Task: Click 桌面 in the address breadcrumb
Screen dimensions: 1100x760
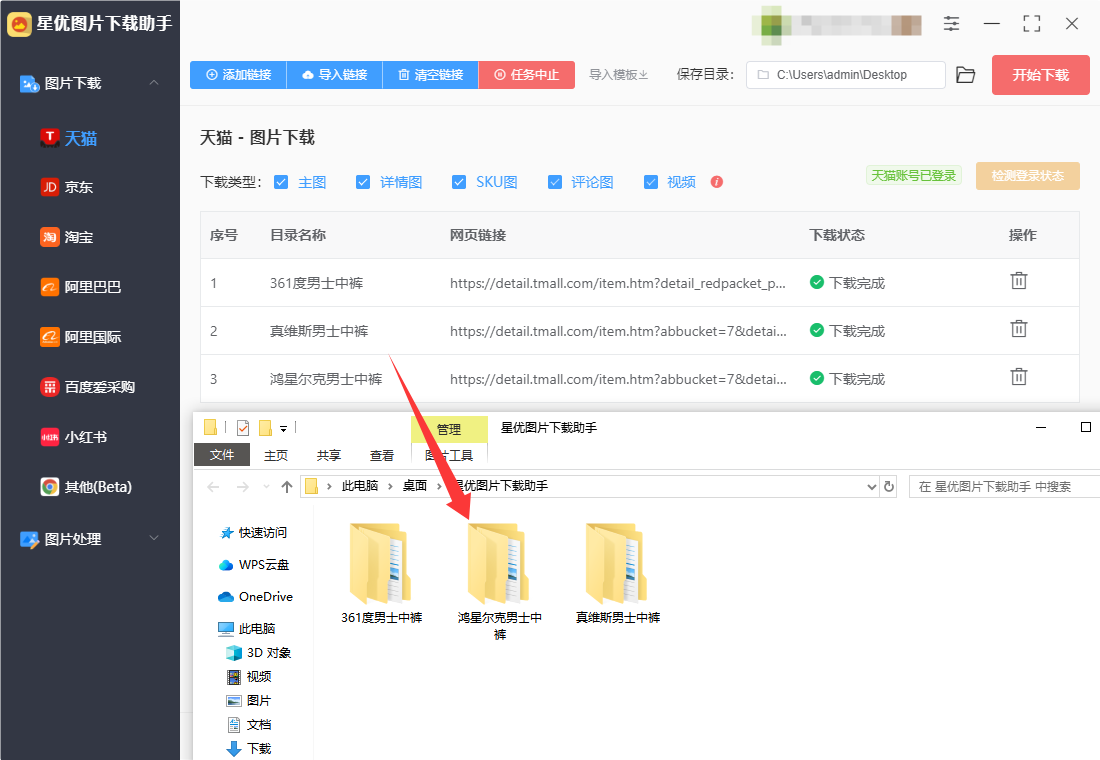Action: click(415, 486)
